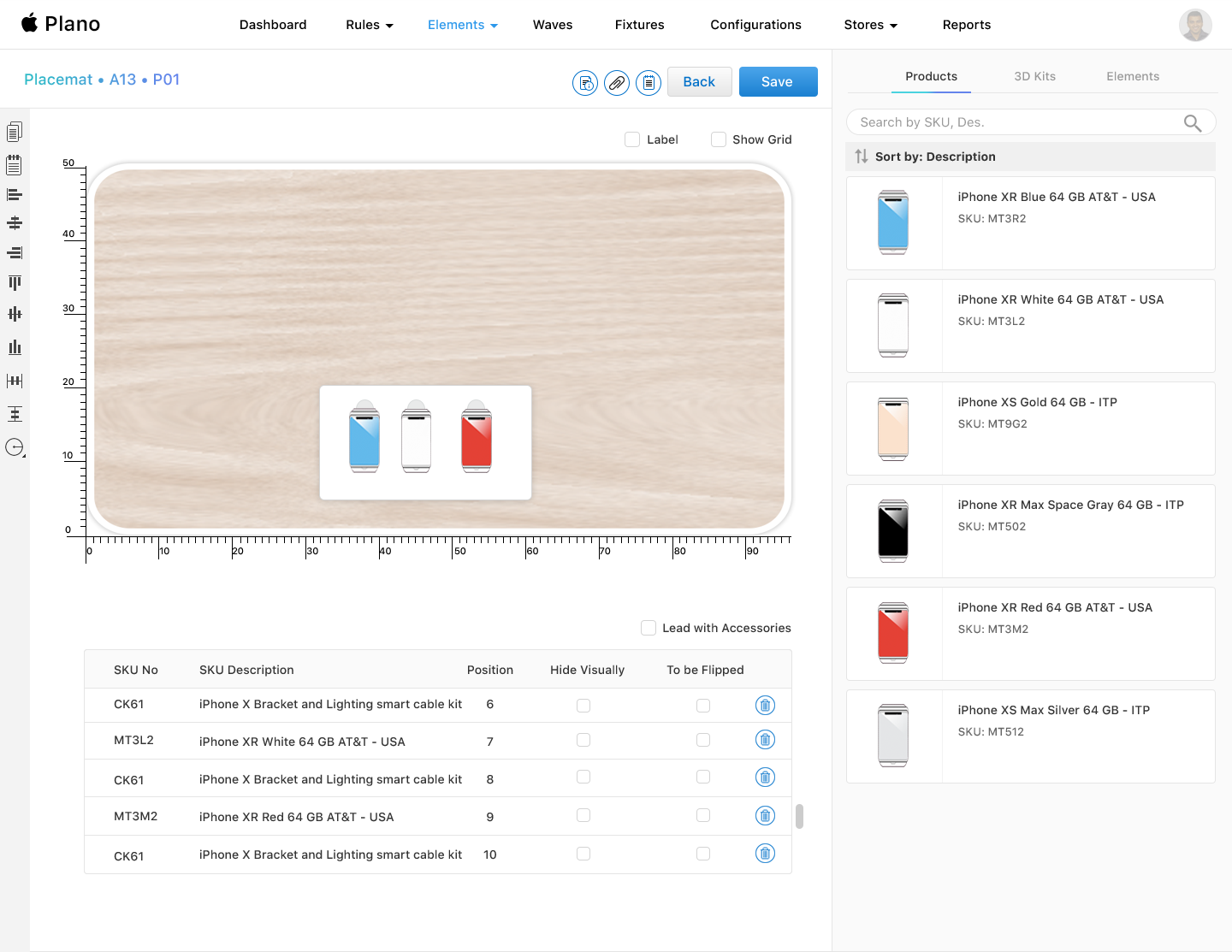Select the blue iPhone on the placemat

coord(364,436)
